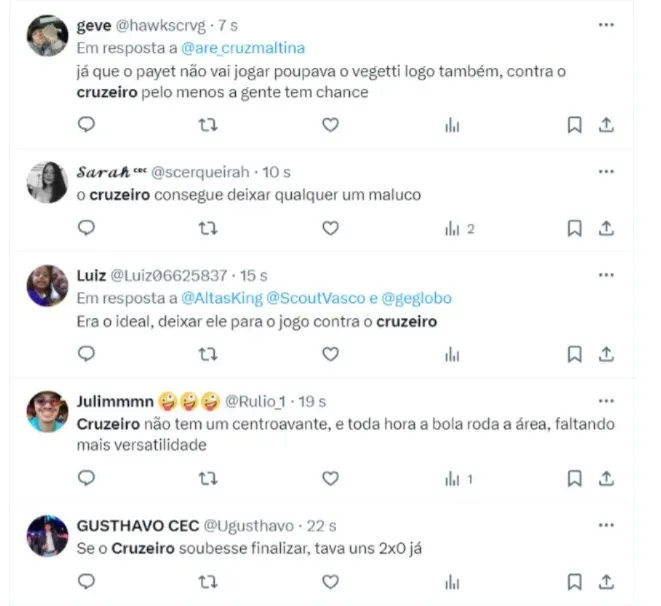Open more options for Julimmmn's tweet

tap(606, 401)
